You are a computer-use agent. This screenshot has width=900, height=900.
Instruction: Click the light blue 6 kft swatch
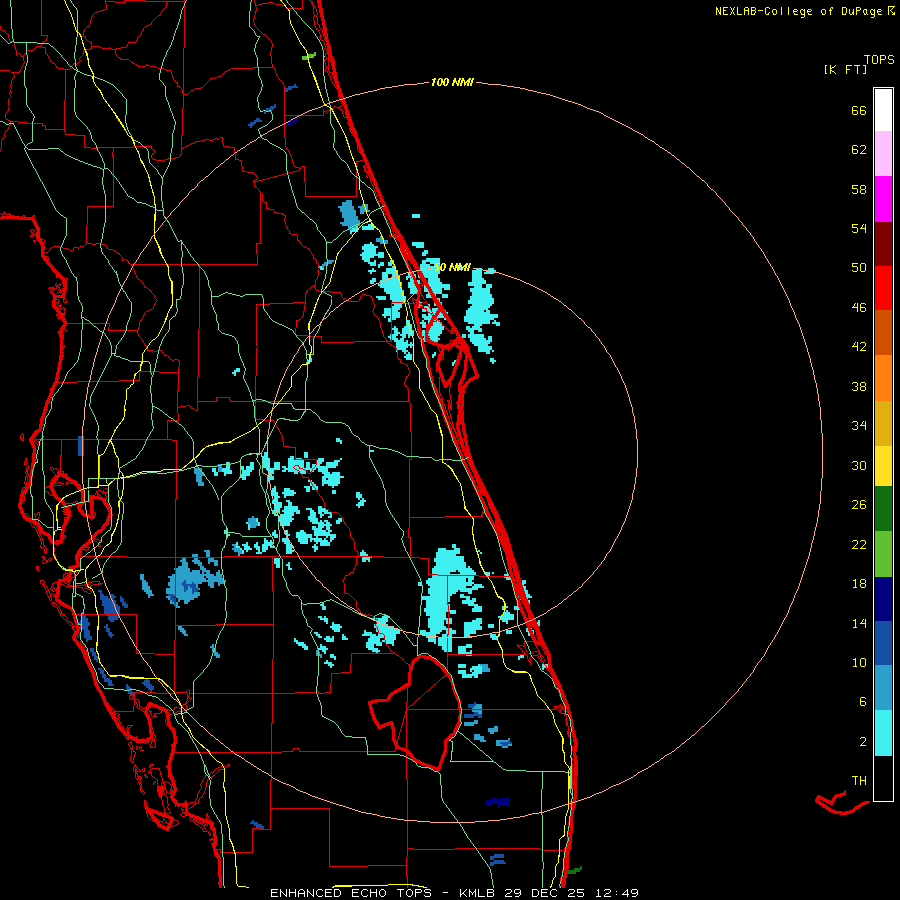click(x=883, y=688)
